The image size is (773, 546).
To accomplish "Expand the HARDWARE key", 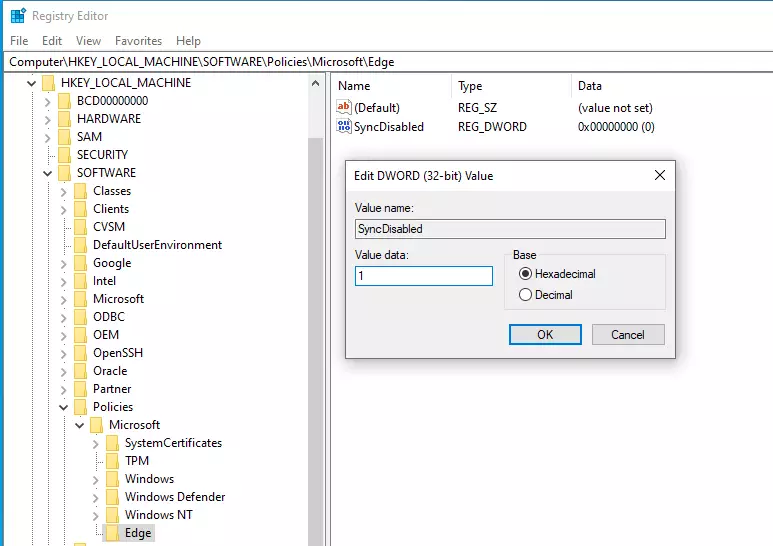I will [x=47, y=119].
